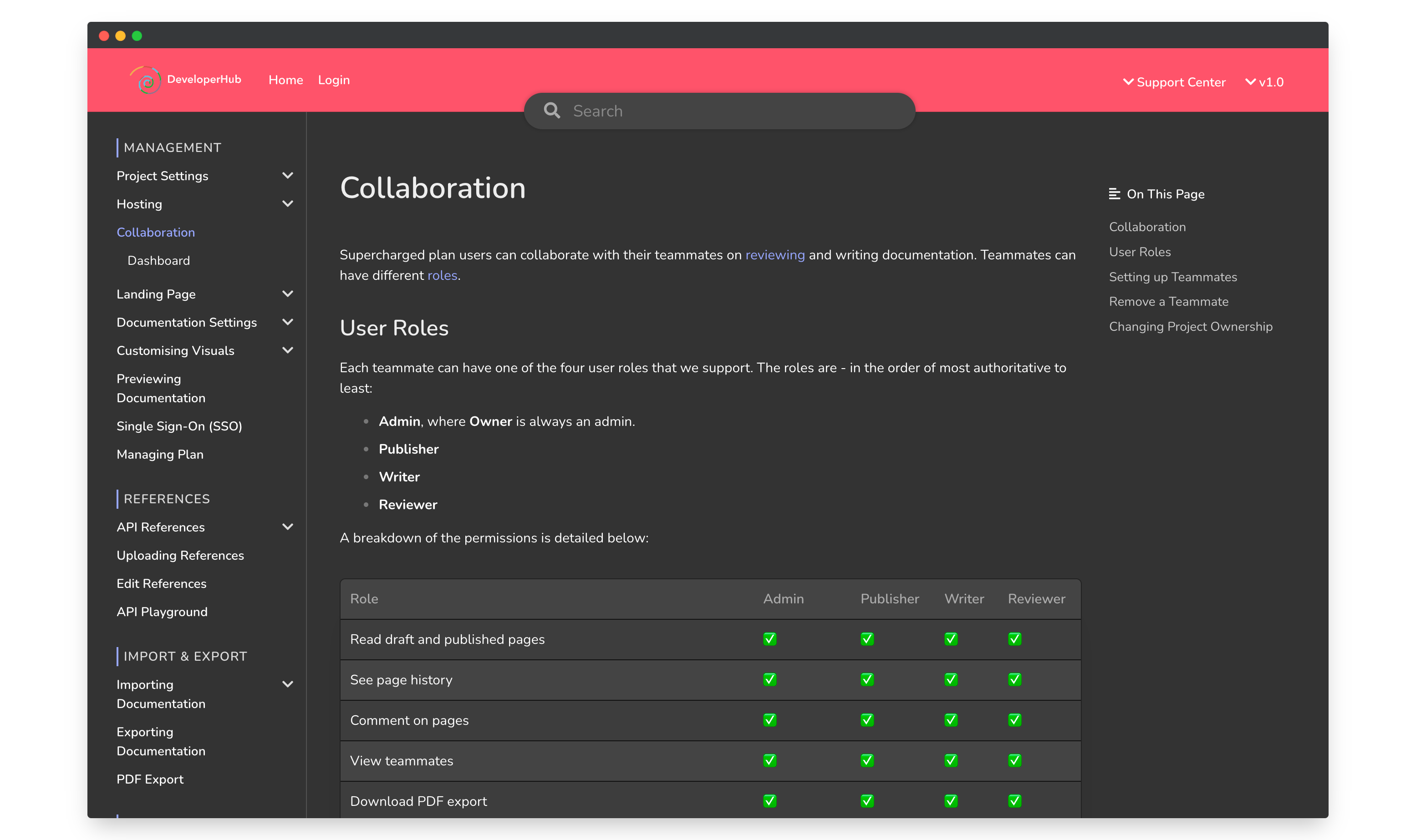Expand the Project Settings sidebar section
This screenshot has height=840, width=1416.
pyautogui.click(x=287, y=176)
